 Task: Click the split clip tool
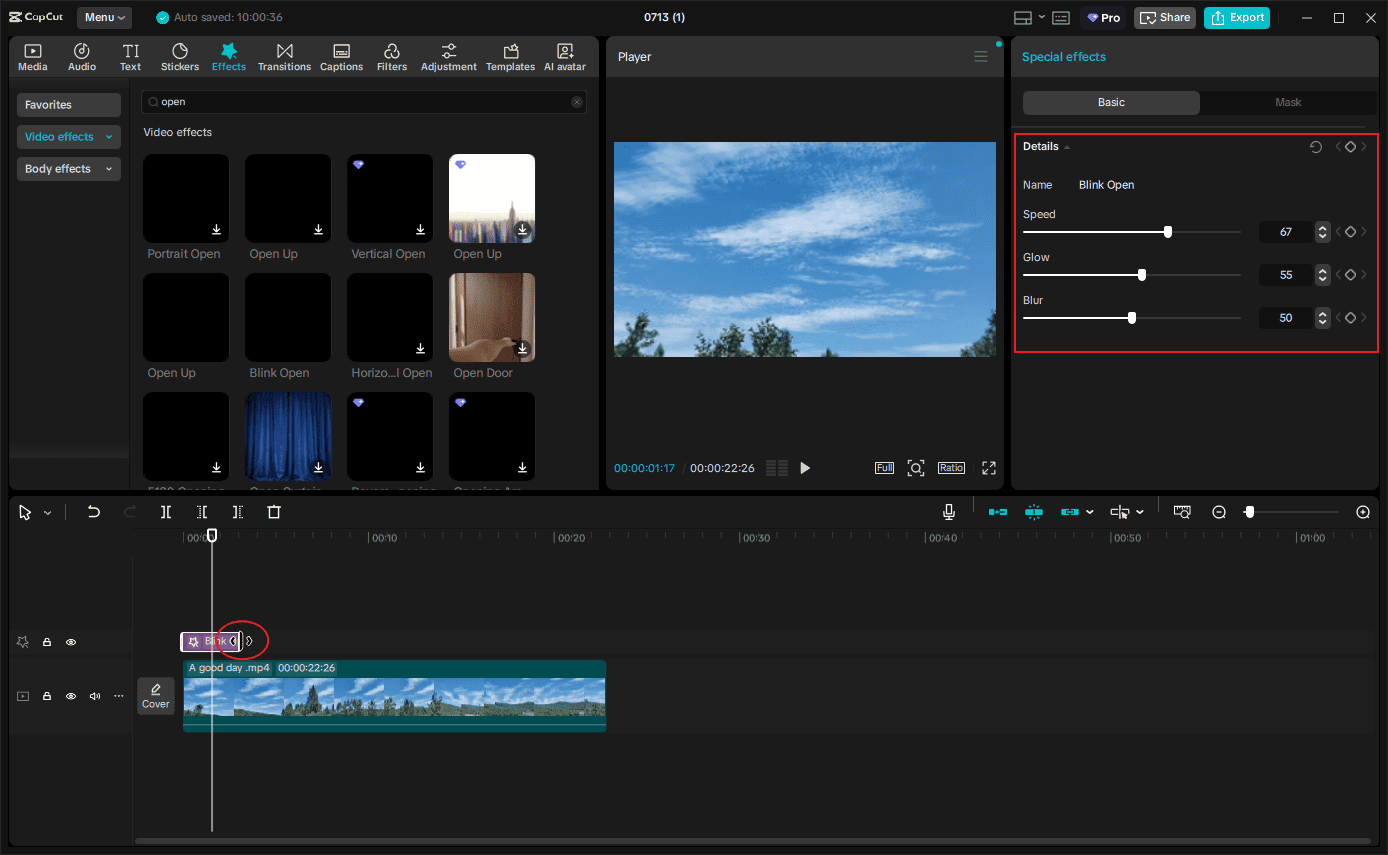[166, 512]
